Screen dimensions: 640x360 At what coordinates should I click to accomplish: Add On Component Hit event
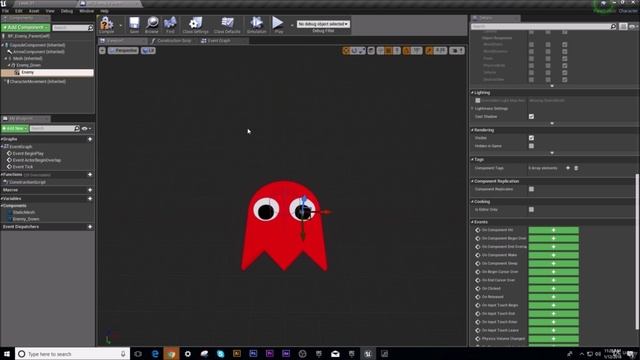point(553,230)
